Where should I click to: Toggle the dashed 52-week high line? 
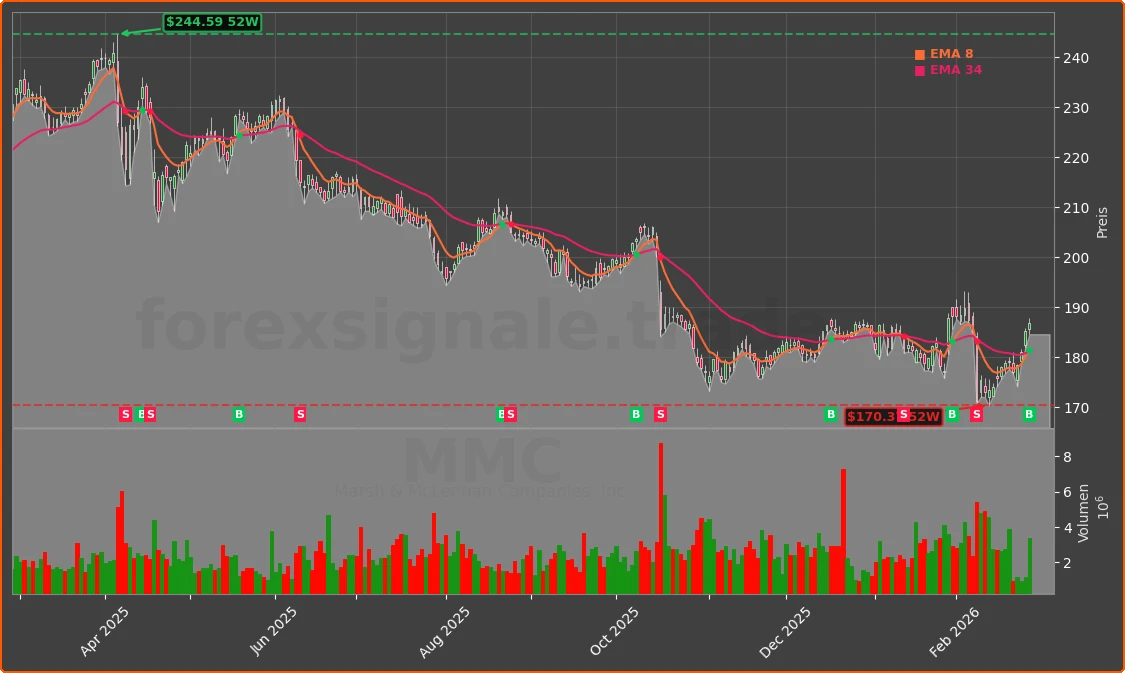[x=500, y=31]
